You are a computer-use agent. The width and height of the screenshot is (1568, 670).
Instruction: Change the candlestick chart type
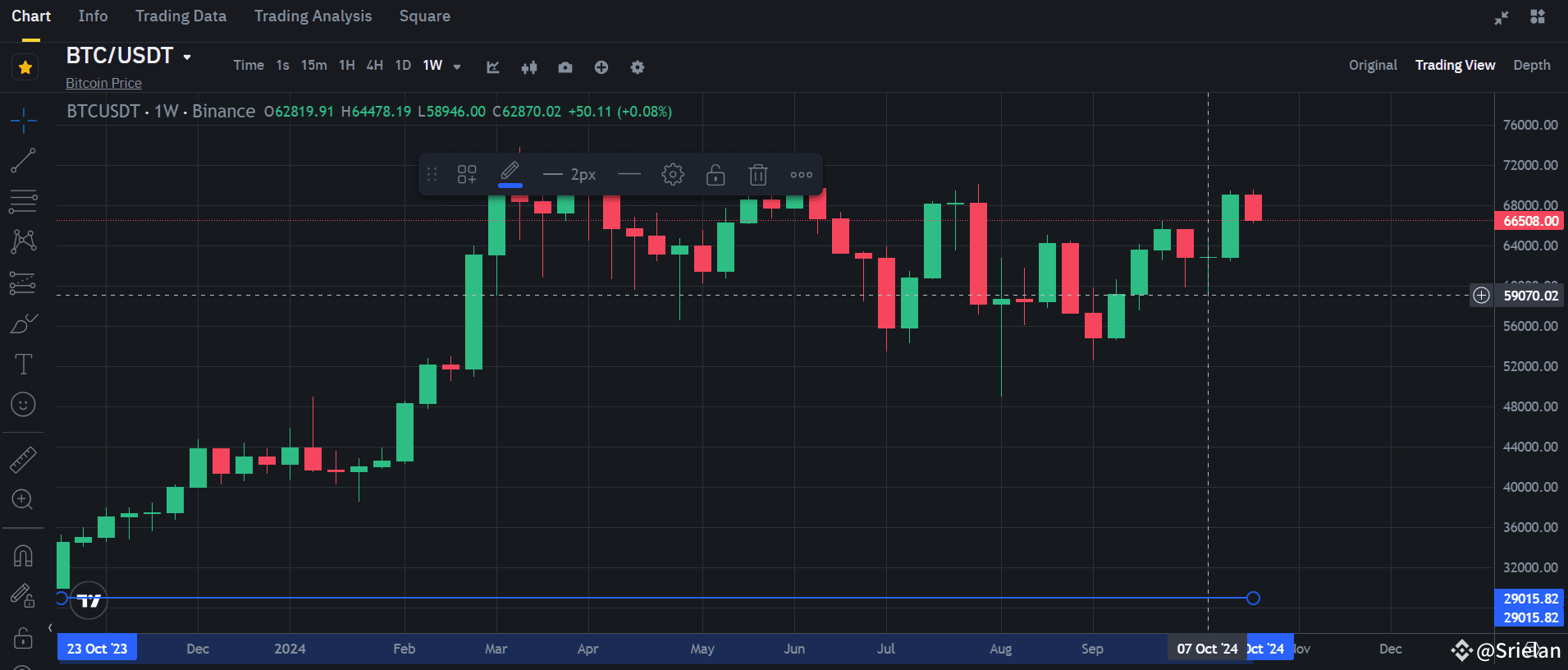coord(529,67)
